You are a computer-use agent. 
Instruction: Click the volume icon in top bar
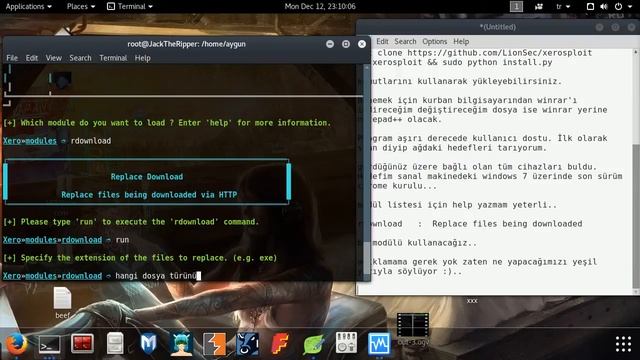pos(604,7)
